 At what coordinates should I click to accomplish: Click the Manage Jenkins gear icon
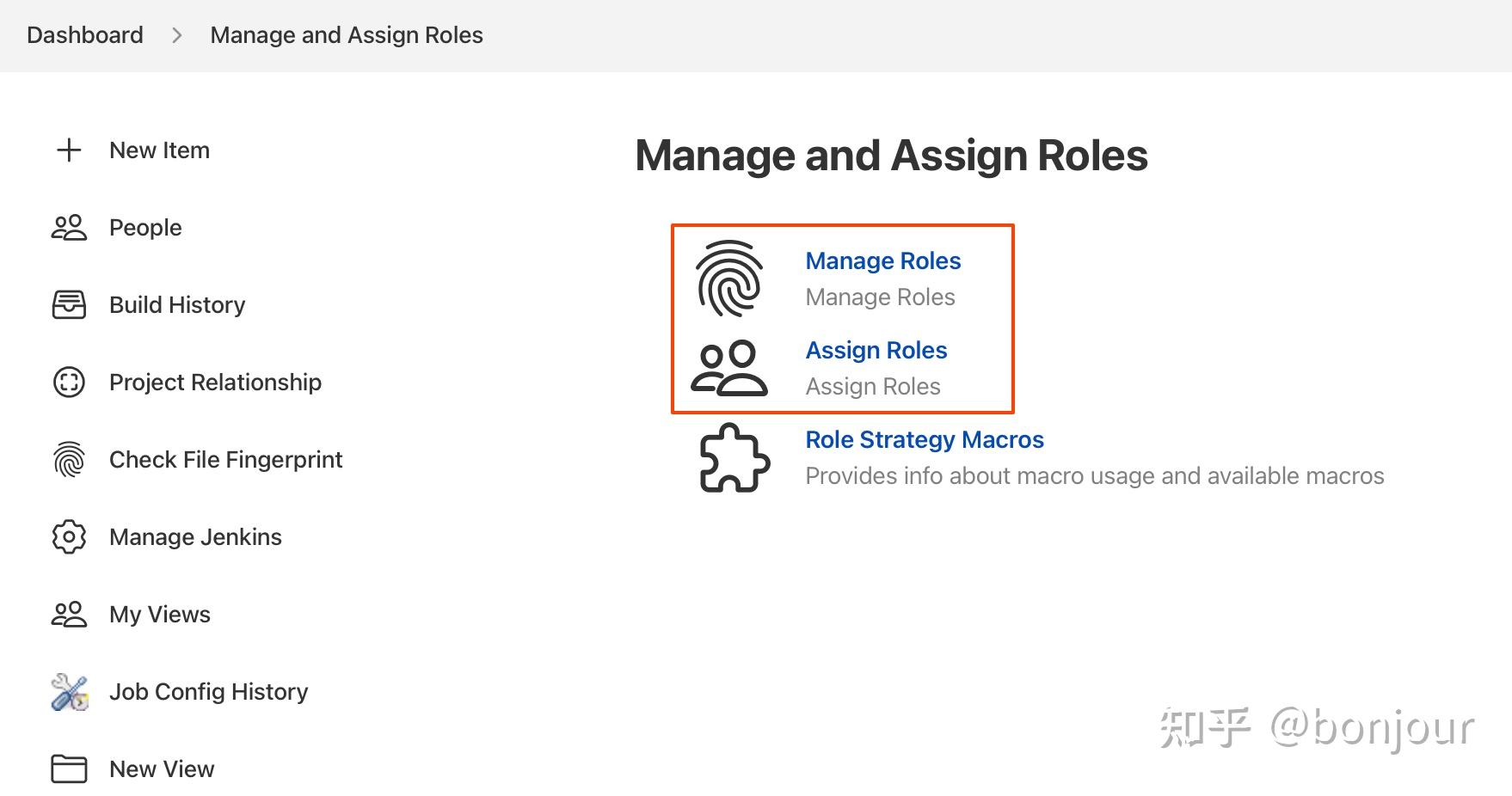pos(69,537)
